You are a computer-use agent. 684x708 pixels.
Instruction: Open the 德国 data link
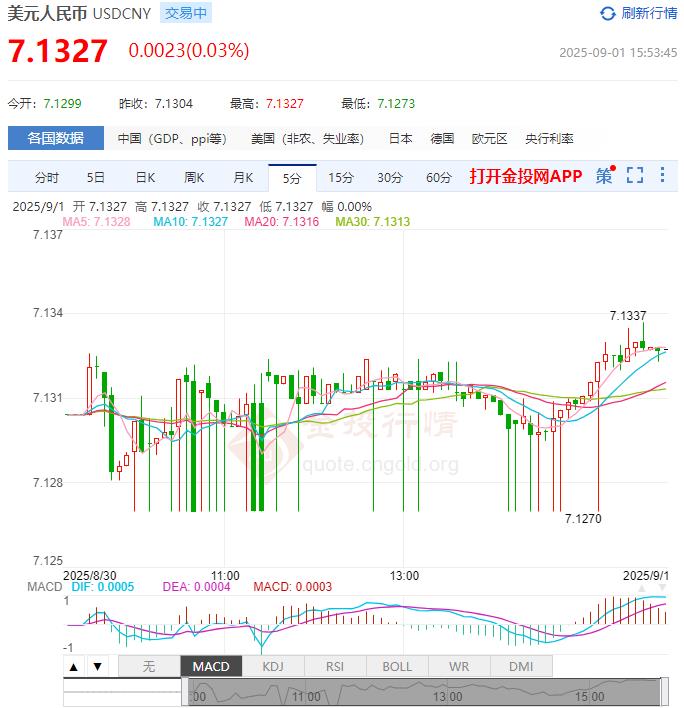pos(442,139)
